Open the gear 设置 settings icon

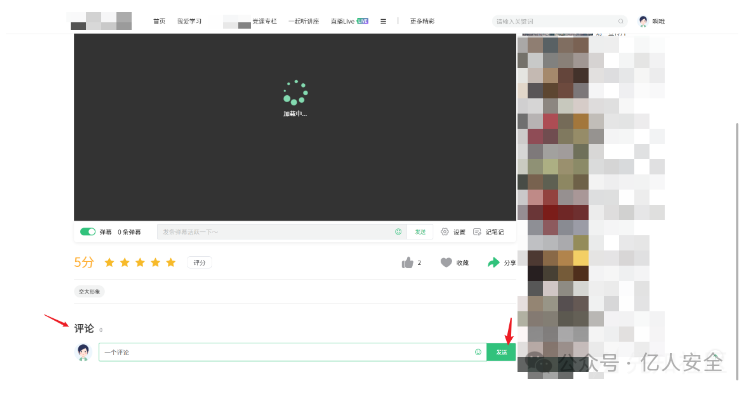[444, 232]
